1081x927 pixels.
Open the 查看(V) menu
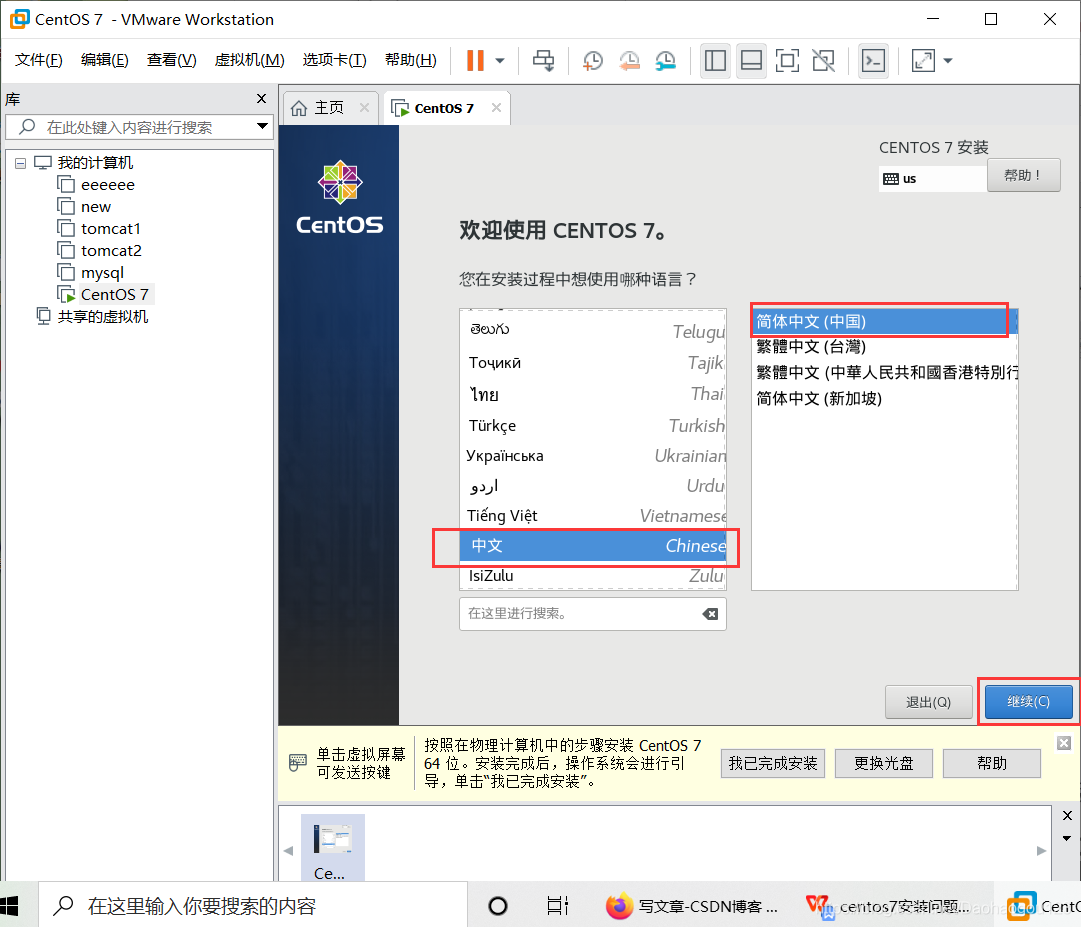tap(171, 60)
